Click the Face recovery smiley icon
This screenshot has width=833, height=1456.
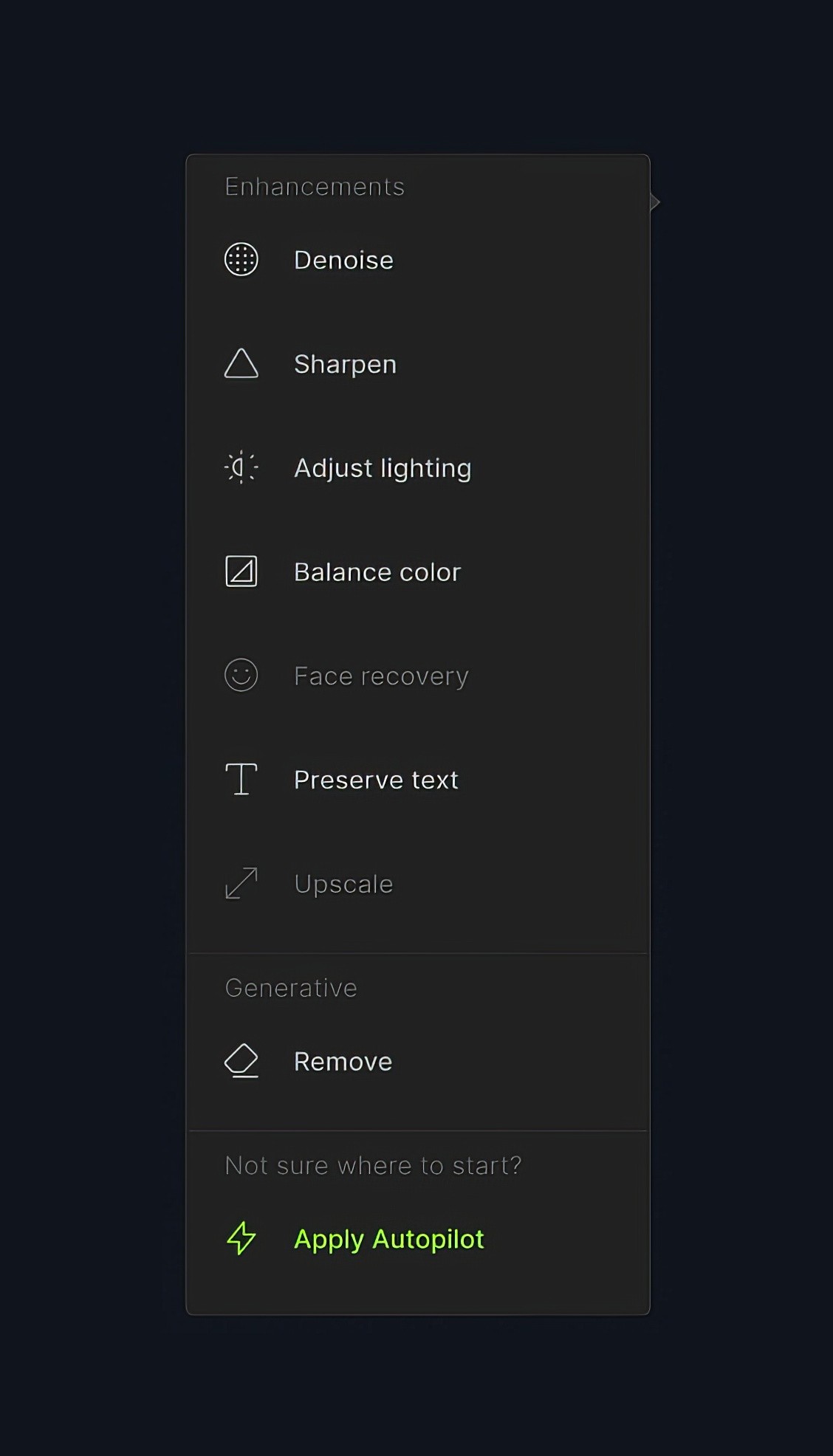click(240, 675)
